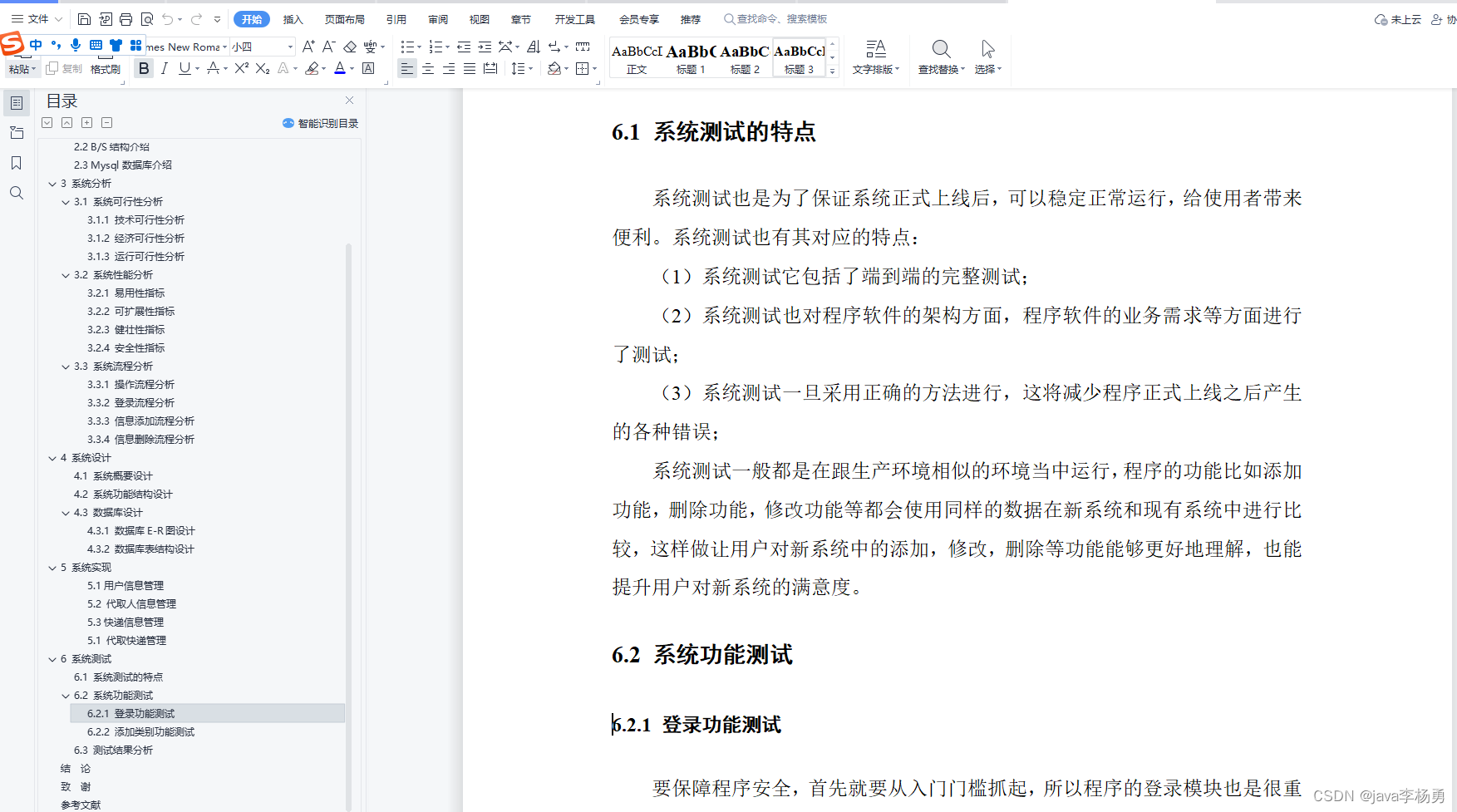Open the 引用 (References) tab
1457x812 pixels.
396,19
